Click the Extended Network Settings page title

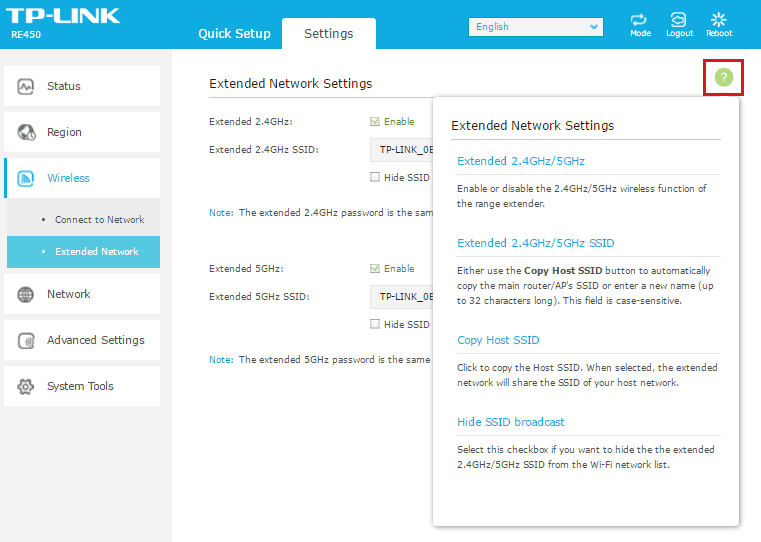(x=290, y=83)
